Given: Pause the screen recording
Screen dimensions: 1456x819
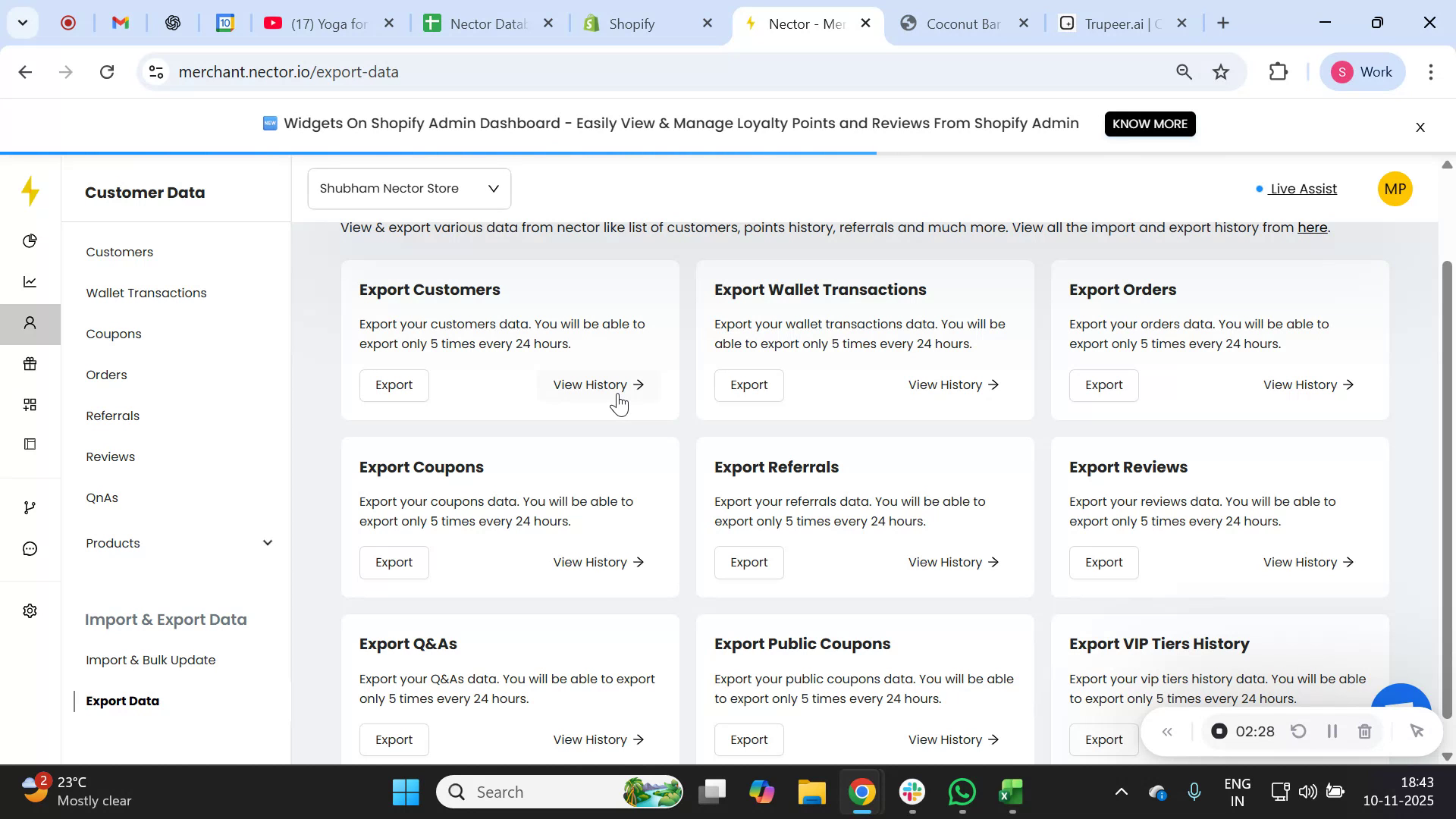Looking at the screenshot, I should pyautogui.click(x=1332, y=731).
